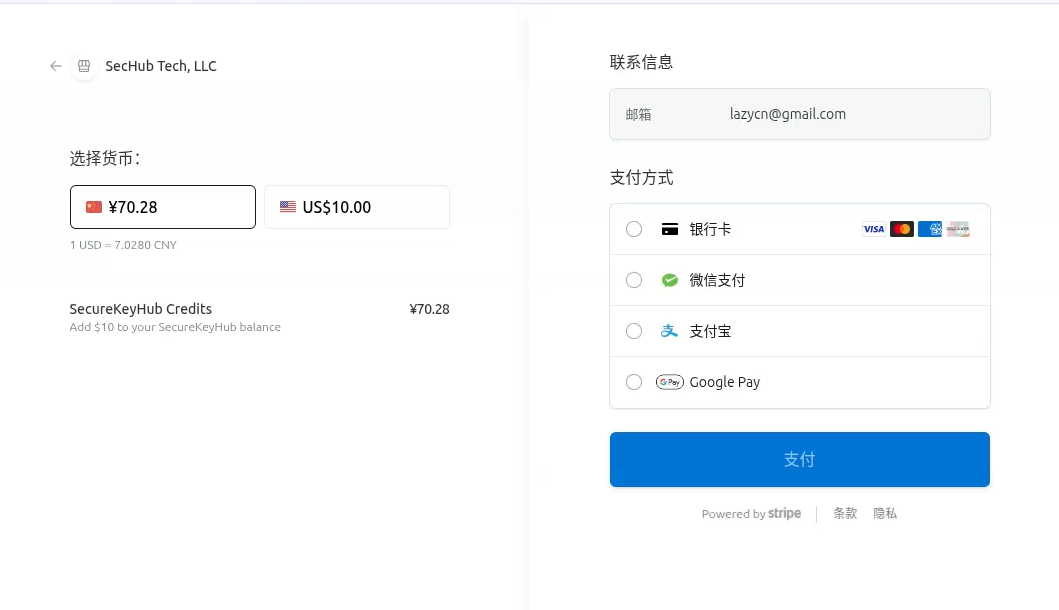1059x610 pixels.
Task: Click the 银行卡 label text
Action: pyautogui.click(x=710, y=229)
